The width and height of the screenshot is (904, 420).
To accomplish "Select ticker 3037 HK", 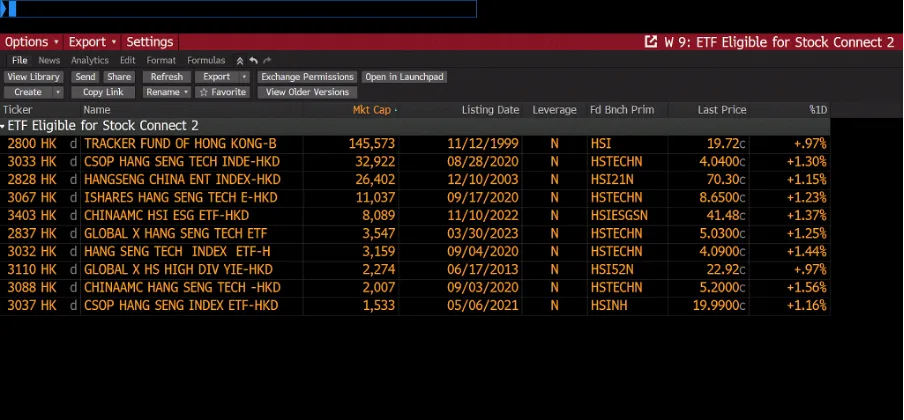I will click(x=32, y=306).
